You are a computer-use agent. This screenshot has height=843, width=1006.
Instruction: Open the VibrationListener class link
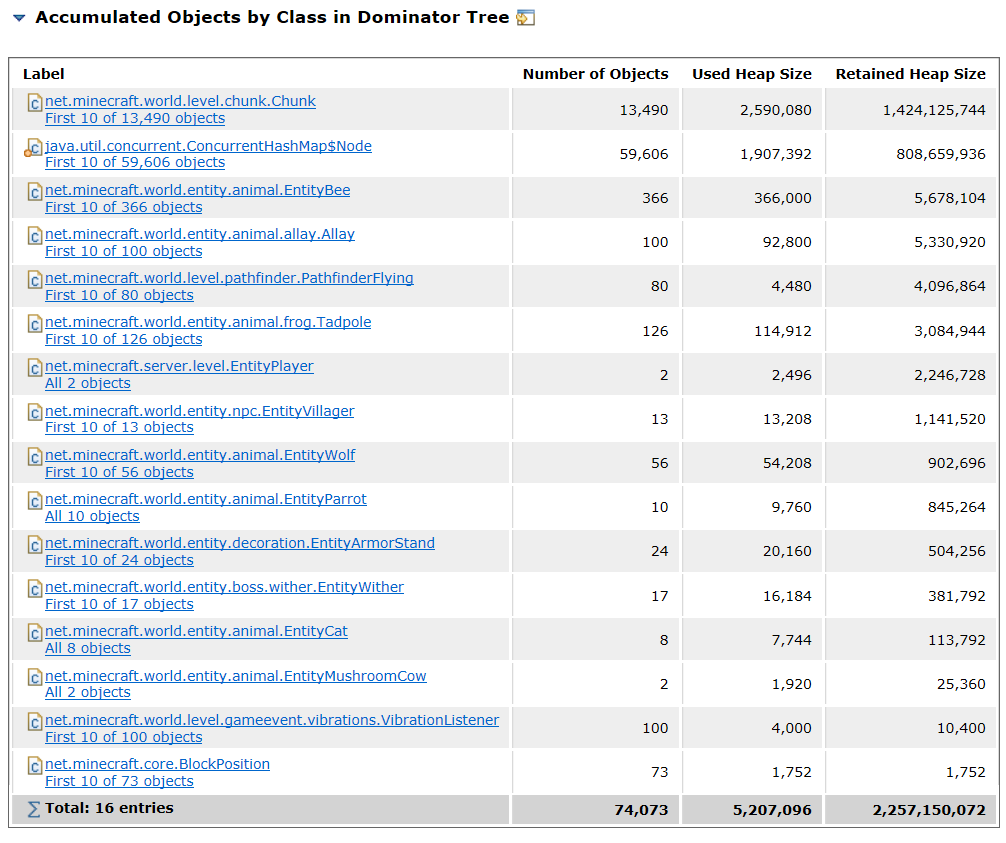pyautogui.click(x=272, y=720)
